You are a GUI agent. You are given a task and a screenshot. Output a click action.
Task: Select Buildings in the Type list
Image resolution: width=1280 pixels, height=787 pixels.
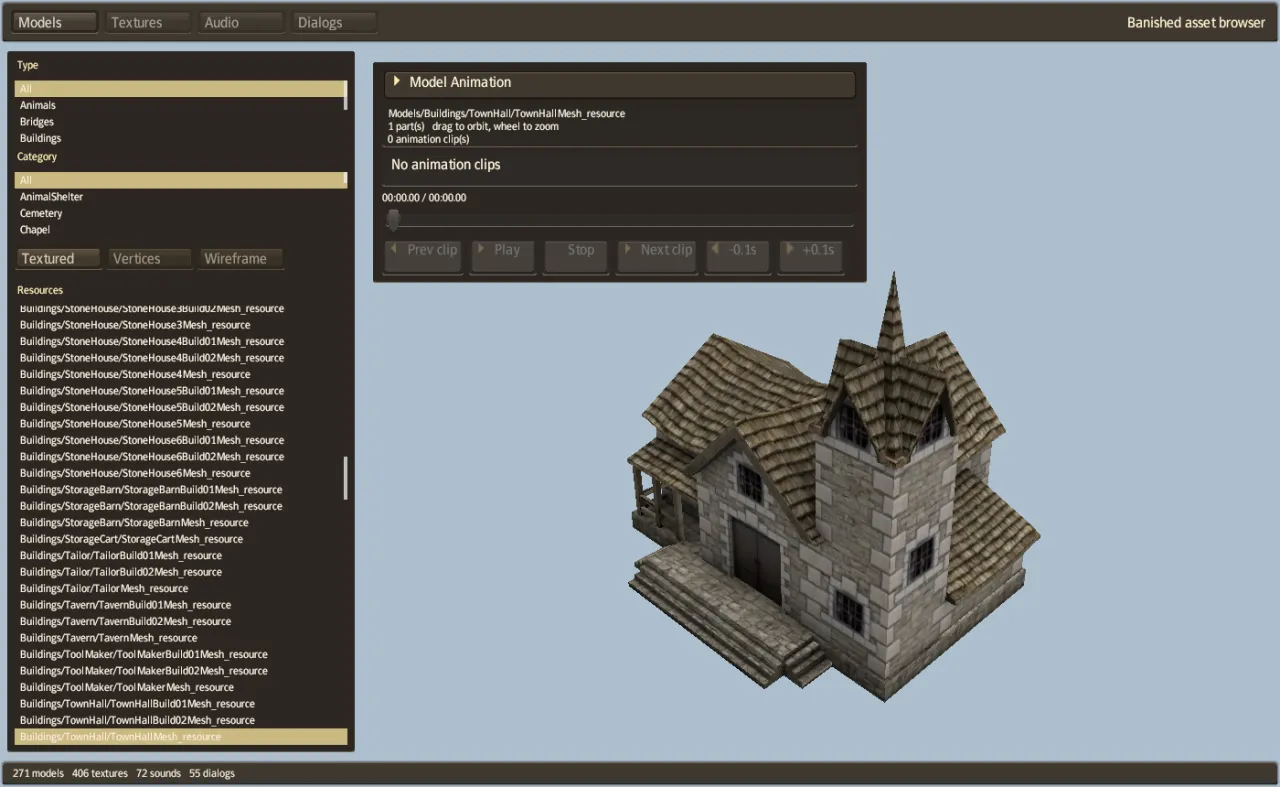coord(180,138)
